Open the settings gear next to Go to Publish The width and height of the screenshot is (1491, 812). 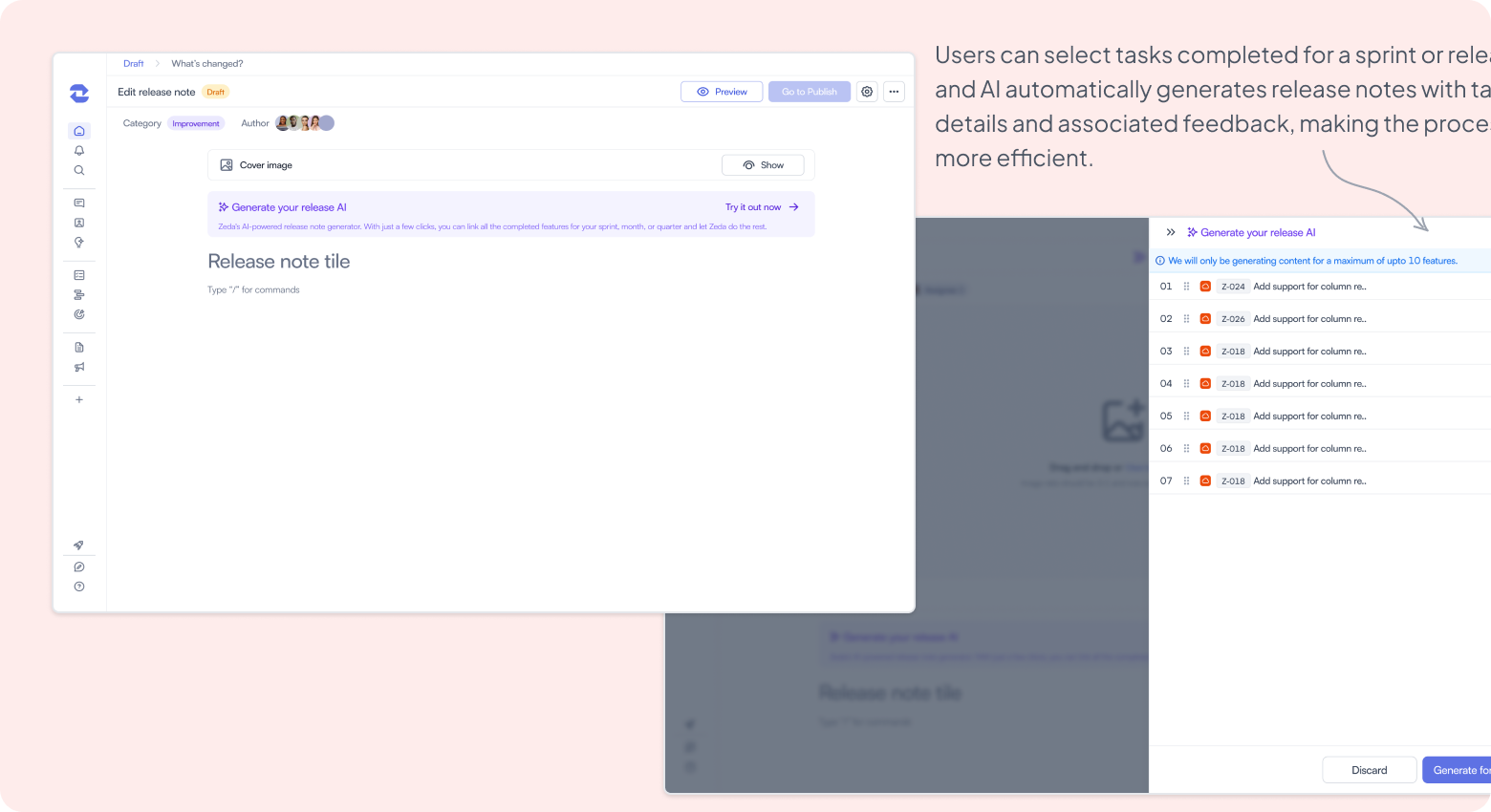(x=867, y=92)
